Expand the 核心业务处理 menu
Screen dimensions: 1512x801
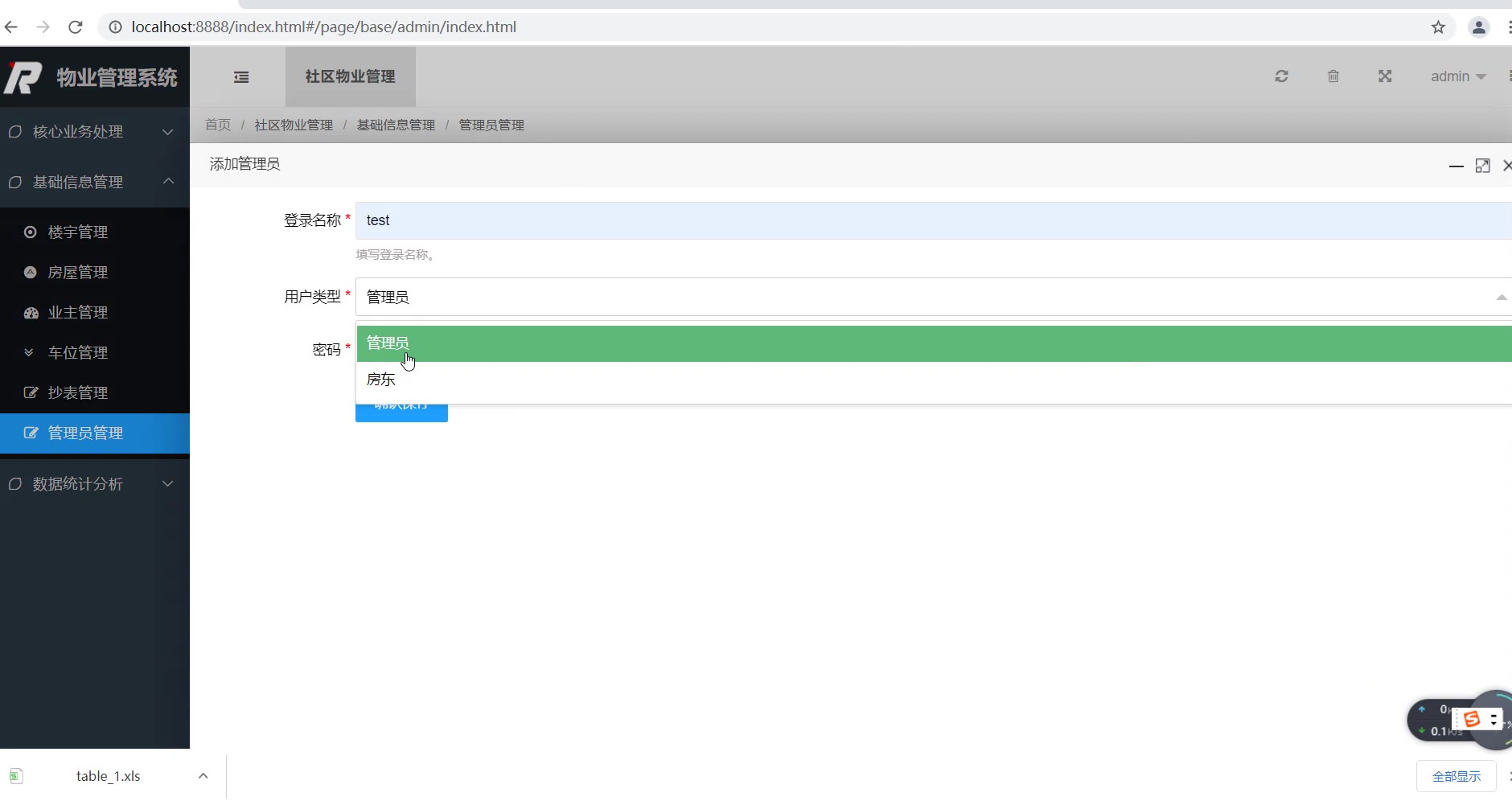coord(95,132)
